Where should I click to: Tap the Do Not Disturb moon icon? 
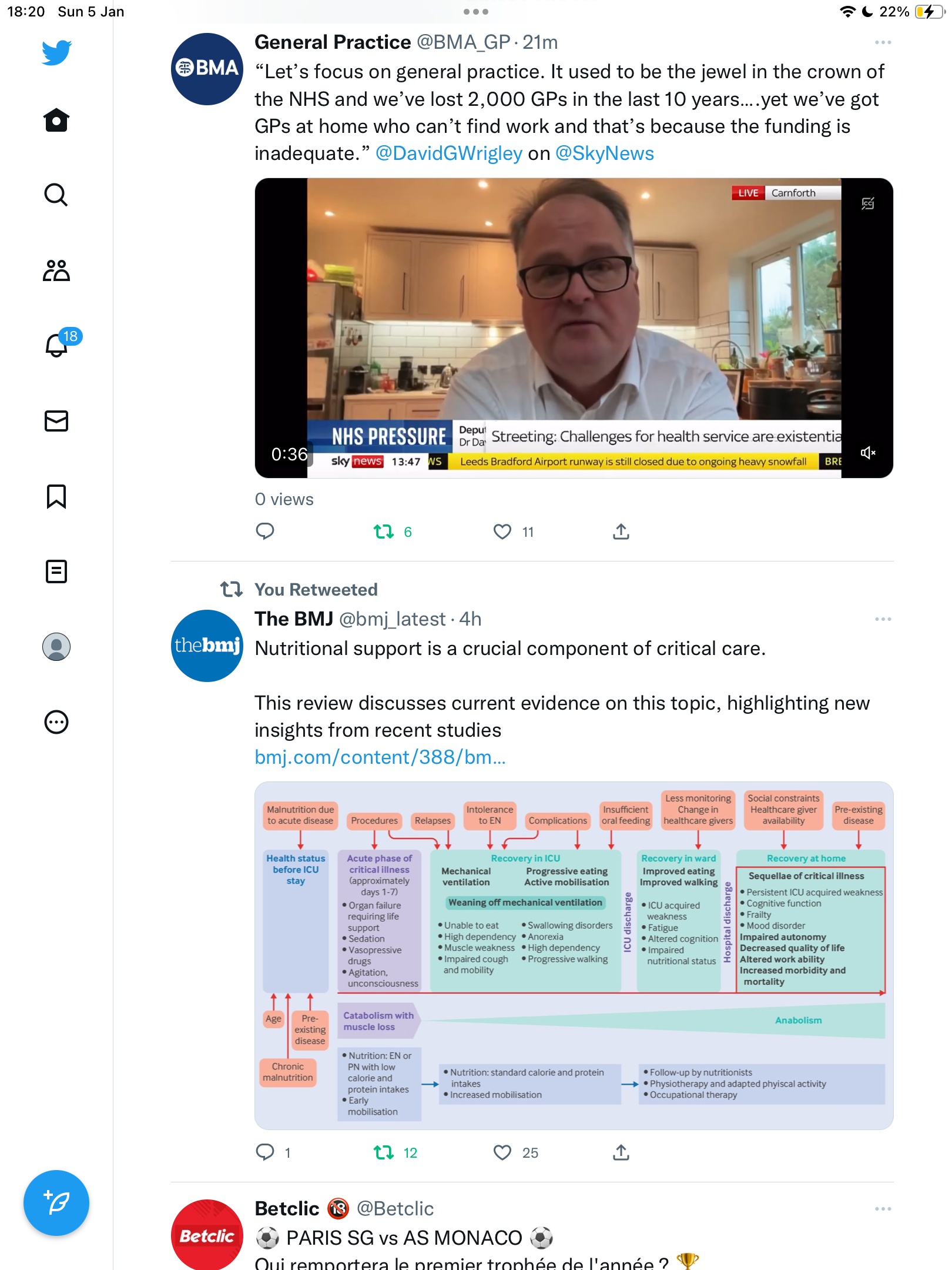coord(867,12)
